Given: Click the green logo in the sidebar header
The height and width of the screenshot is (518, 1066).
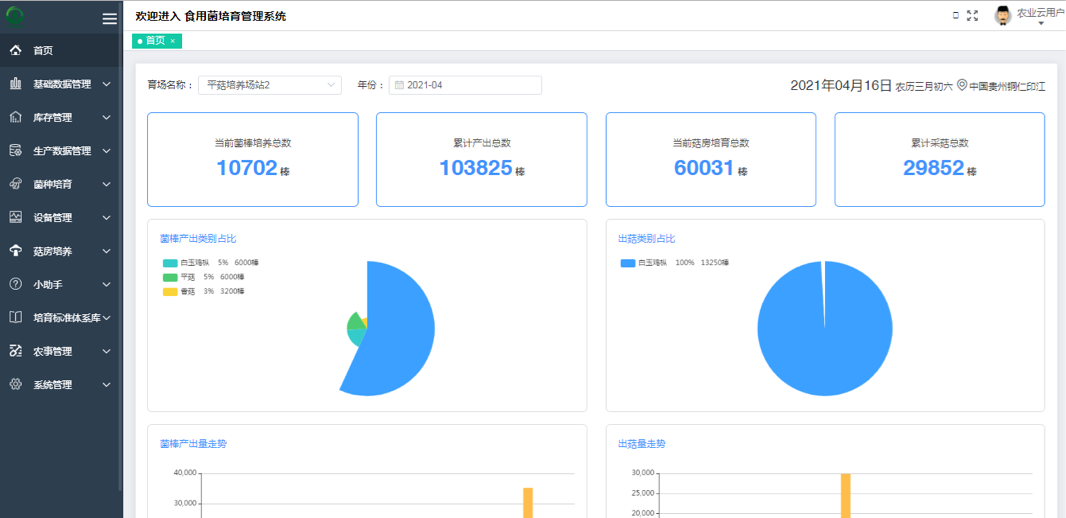Looking at the screenshot, I should tap(16, 17).
